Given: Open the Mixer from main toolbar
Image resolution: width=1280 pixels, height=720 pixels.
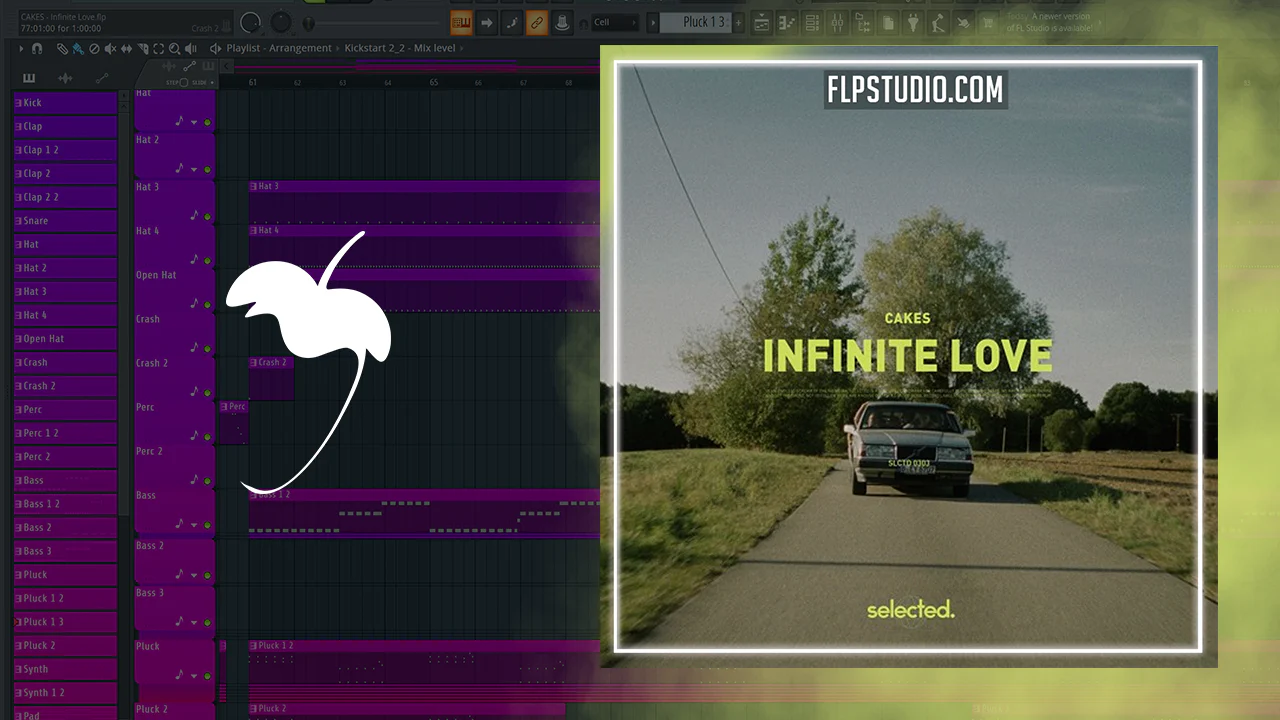Looking at the screenshot, I should (x=837, y=22).
